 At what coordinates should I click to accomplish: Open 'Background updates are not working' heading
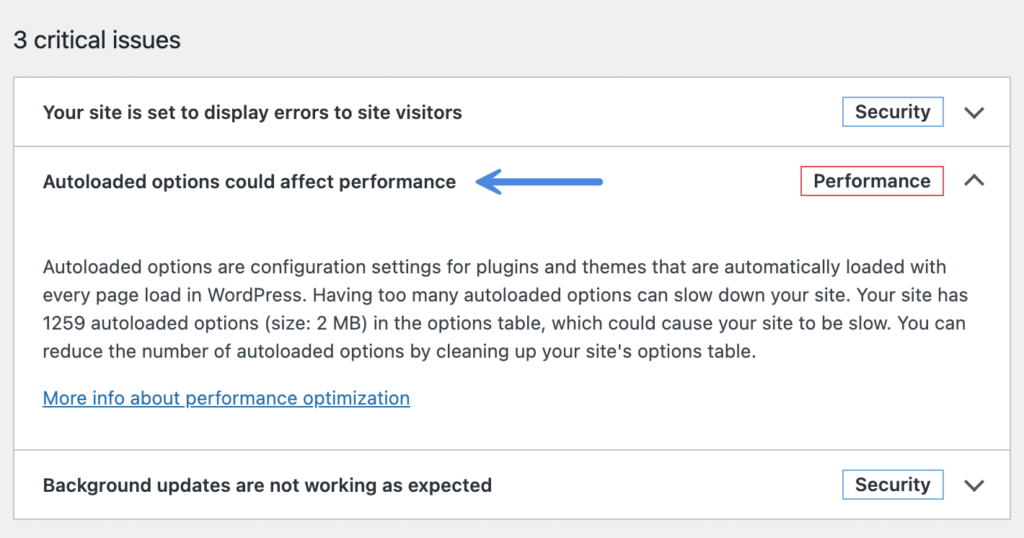[267, 485]
